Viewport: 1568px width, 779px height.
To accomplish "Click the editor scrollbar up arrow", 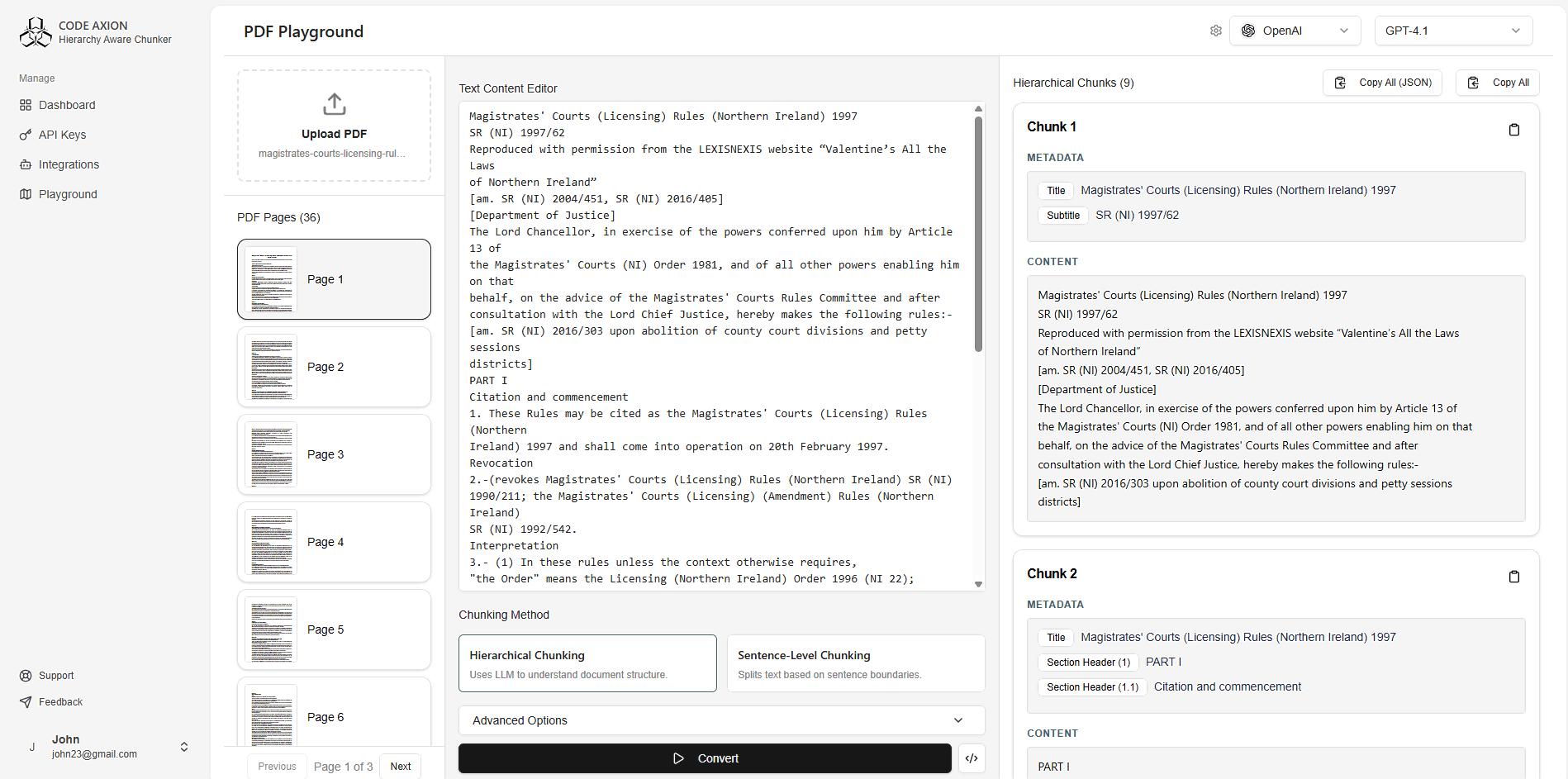I will (x=979, y=108).
